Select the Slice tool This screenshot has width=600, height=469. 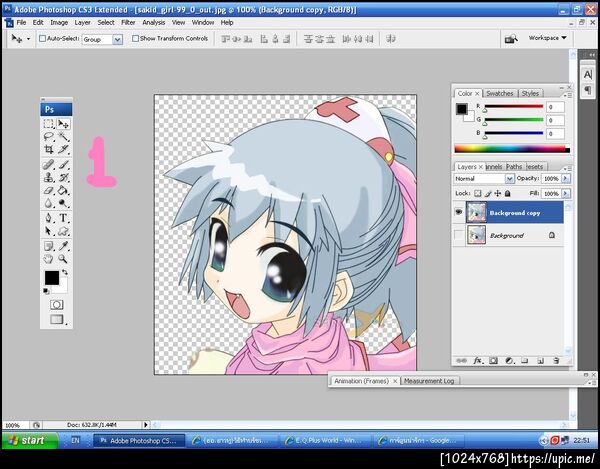(63, 149)
